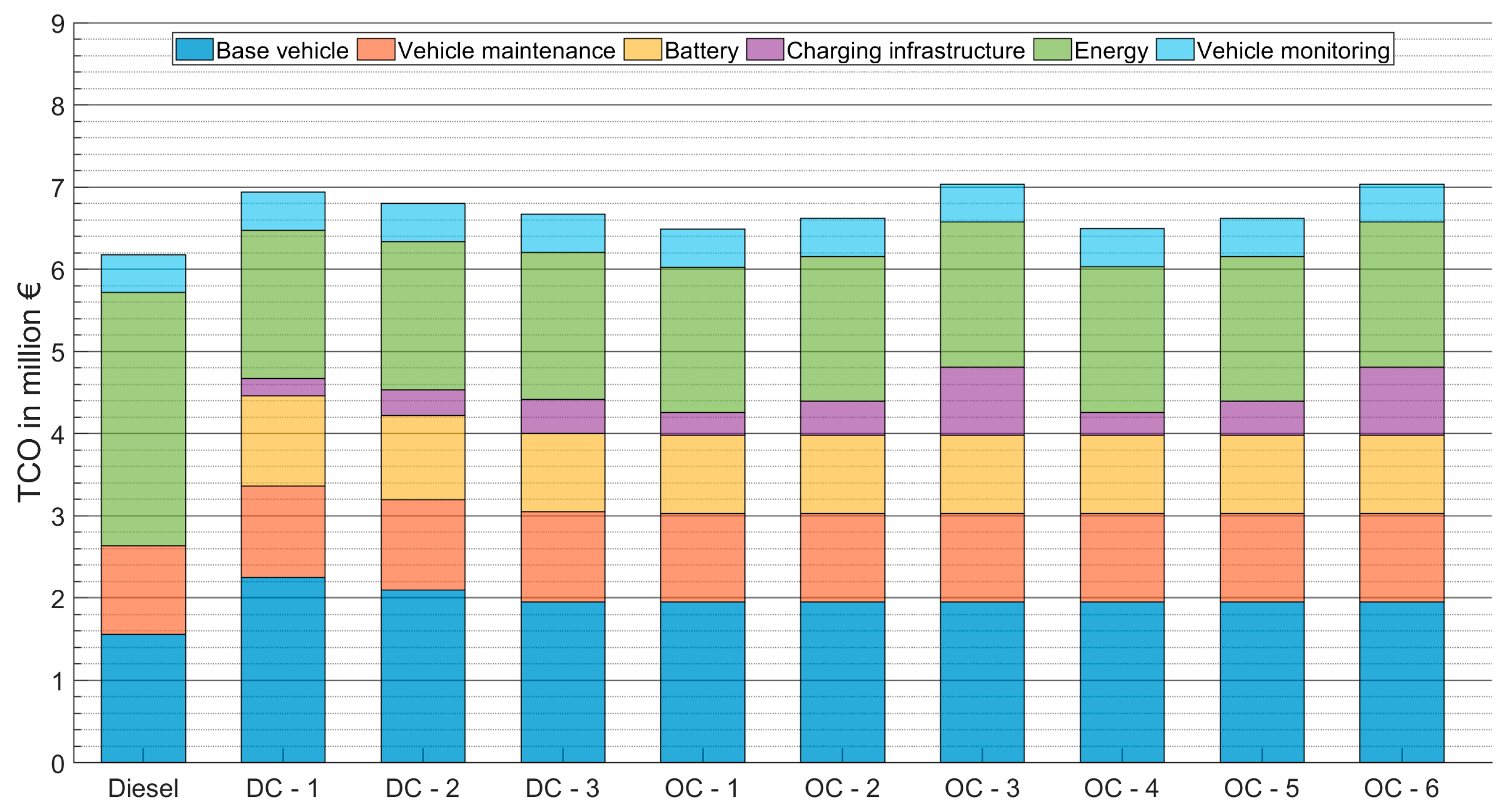Click the Vehicle monitoring legend swatch
Screen dimensions: 1509x812
click(1175, 50)
